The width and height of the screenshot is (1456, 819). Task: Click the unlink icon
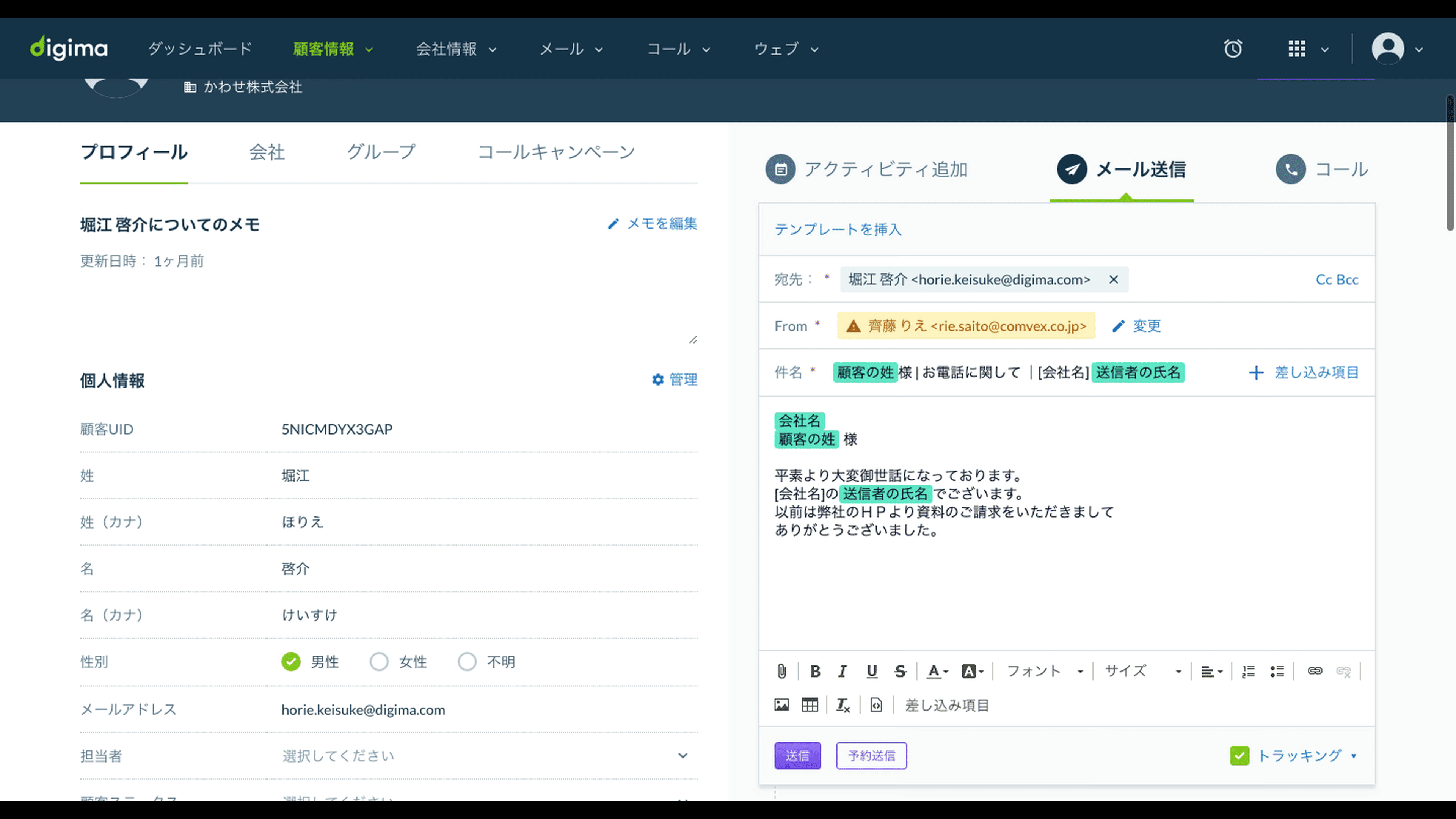pos(1343,671)
